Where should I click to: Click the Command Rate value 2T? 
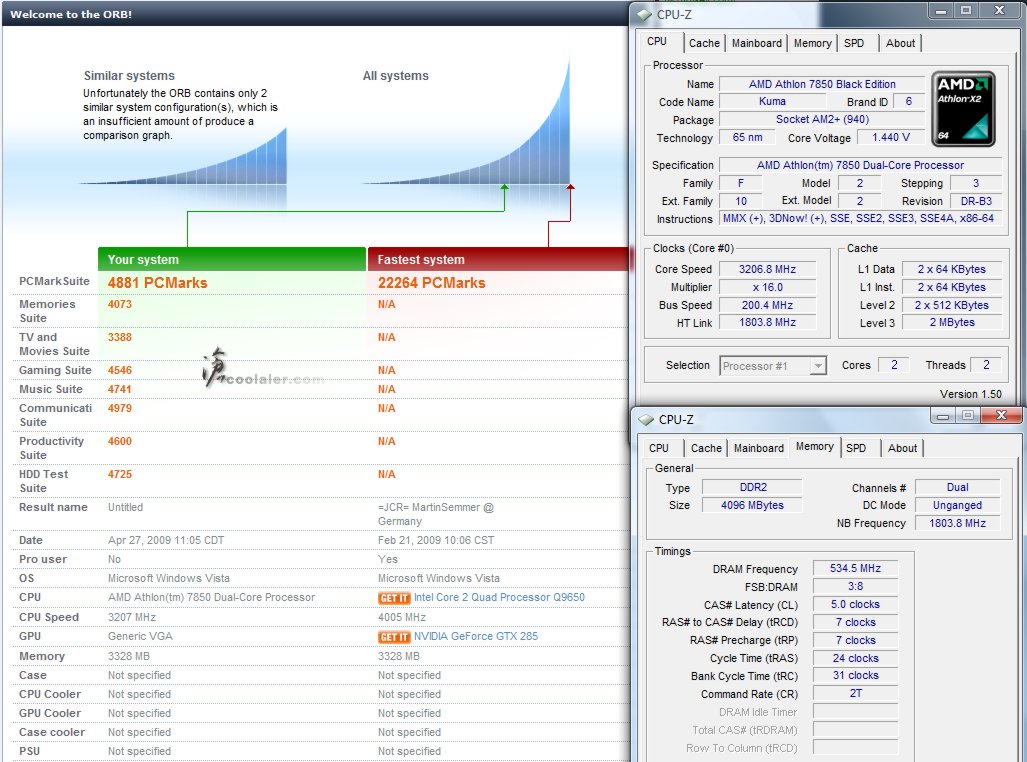[855, 693]
